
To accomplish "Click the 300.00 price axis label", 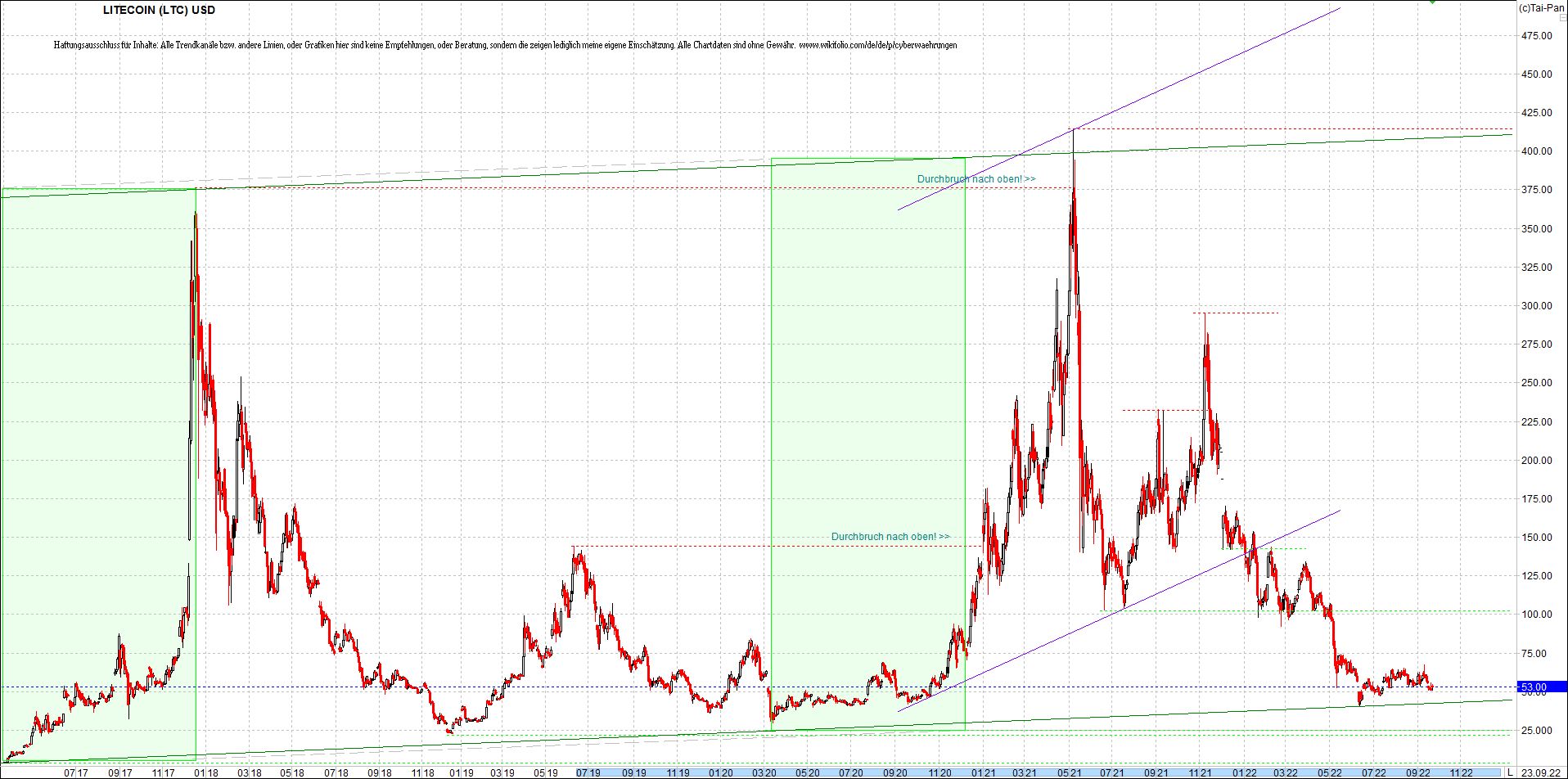I will coord(1536,306).
